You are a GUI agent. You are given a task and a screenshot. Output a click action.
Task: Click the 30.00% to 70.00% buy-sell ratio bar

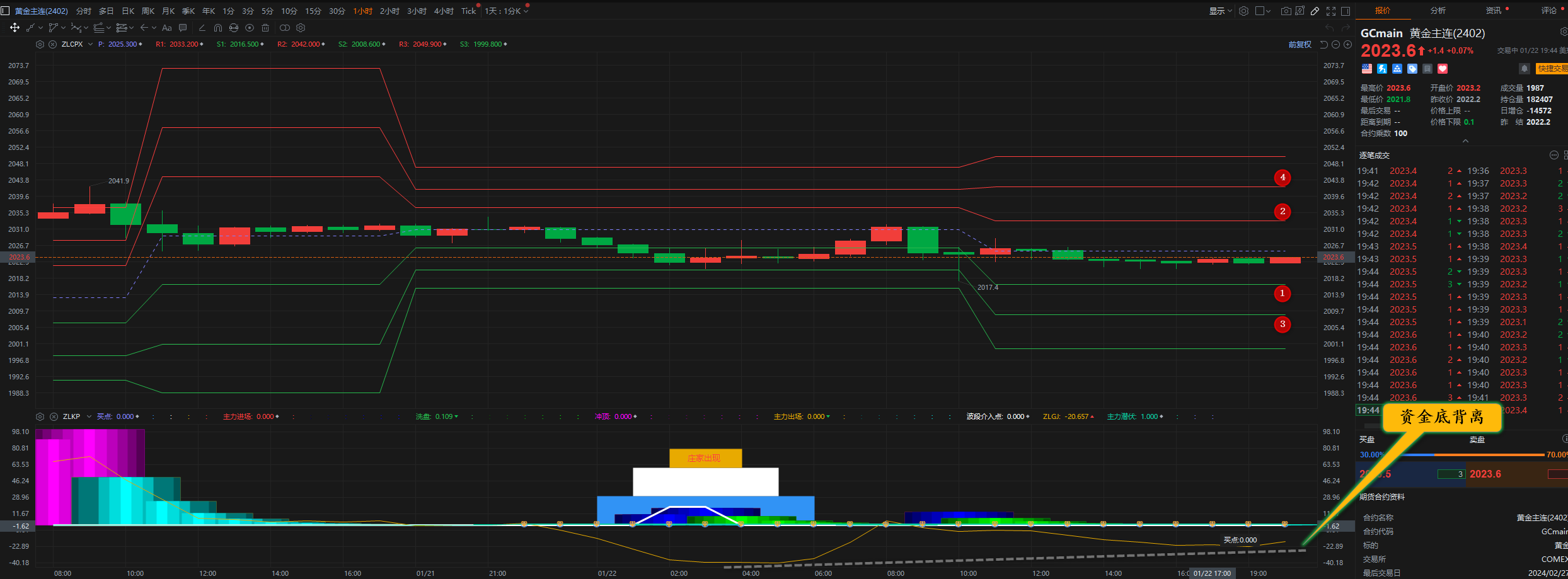[x=1463, y=455]
